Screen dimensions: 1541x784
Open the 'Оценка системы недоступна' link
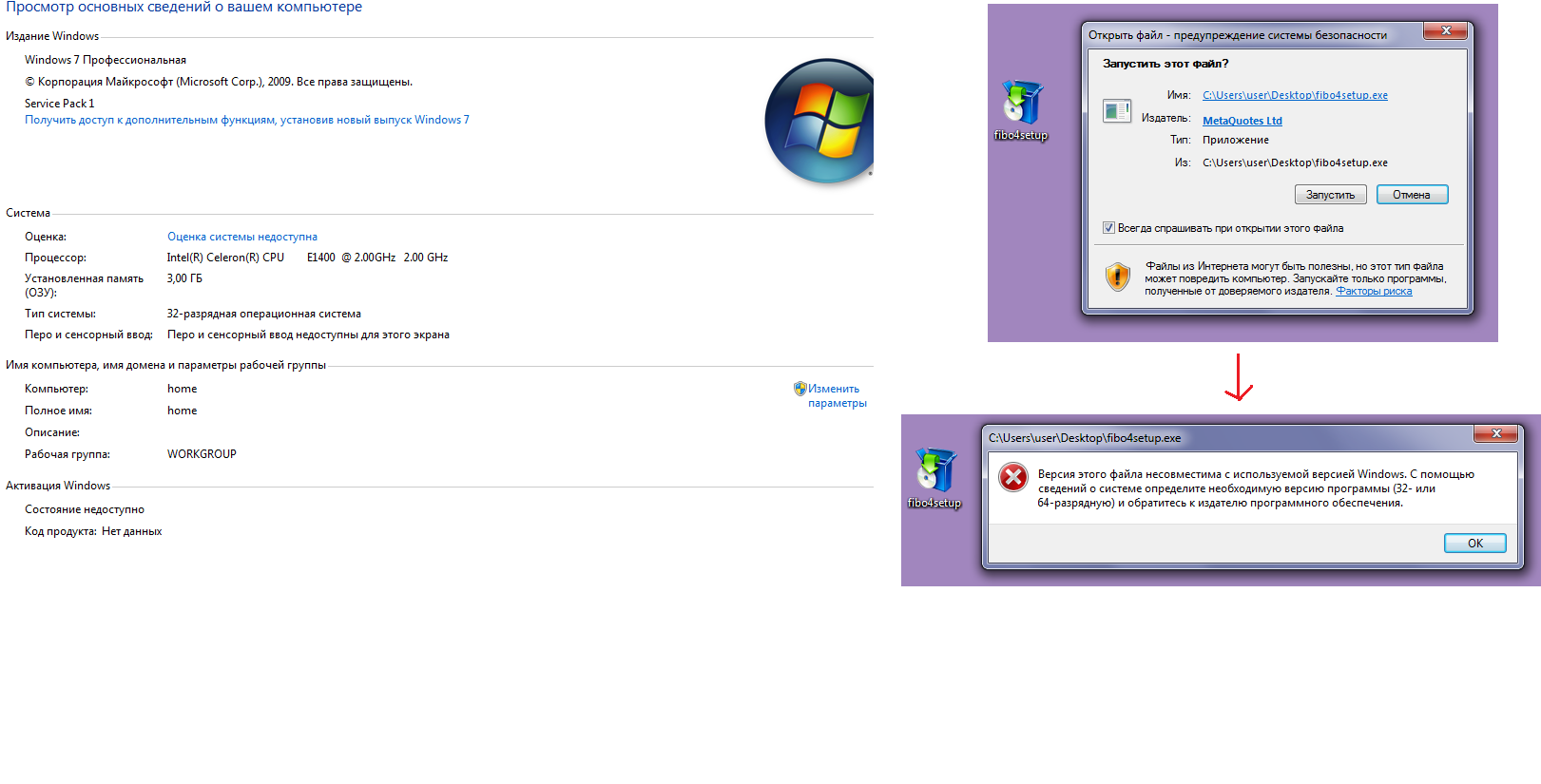point(242,237)
